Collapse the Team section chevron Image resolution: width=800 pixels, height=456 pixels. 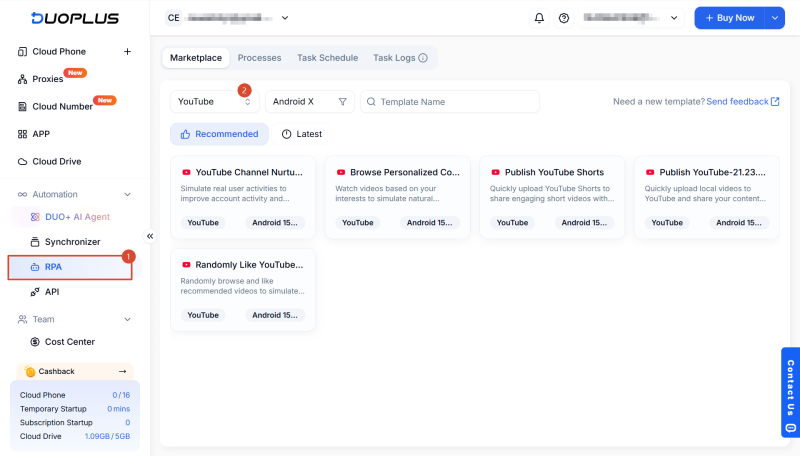click(x=128, y=319)
